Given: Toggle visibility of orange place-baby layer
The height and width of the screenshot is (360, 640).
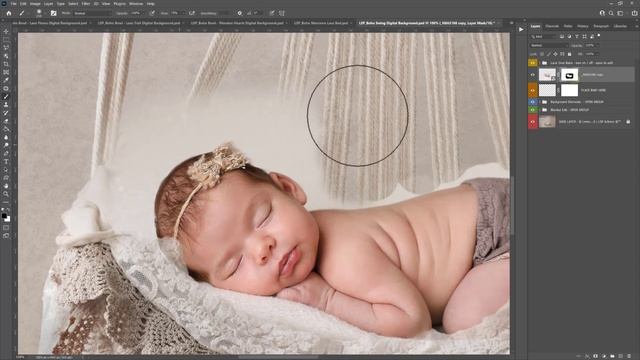Looking at the screenshot, I should (x=533, y=90).
